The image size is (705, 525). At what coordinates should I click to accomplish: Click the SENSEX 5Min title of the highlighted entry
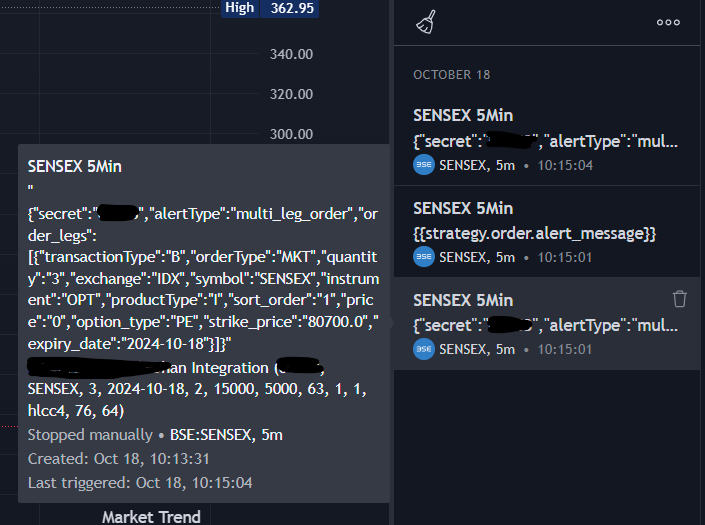coord(463,300)
